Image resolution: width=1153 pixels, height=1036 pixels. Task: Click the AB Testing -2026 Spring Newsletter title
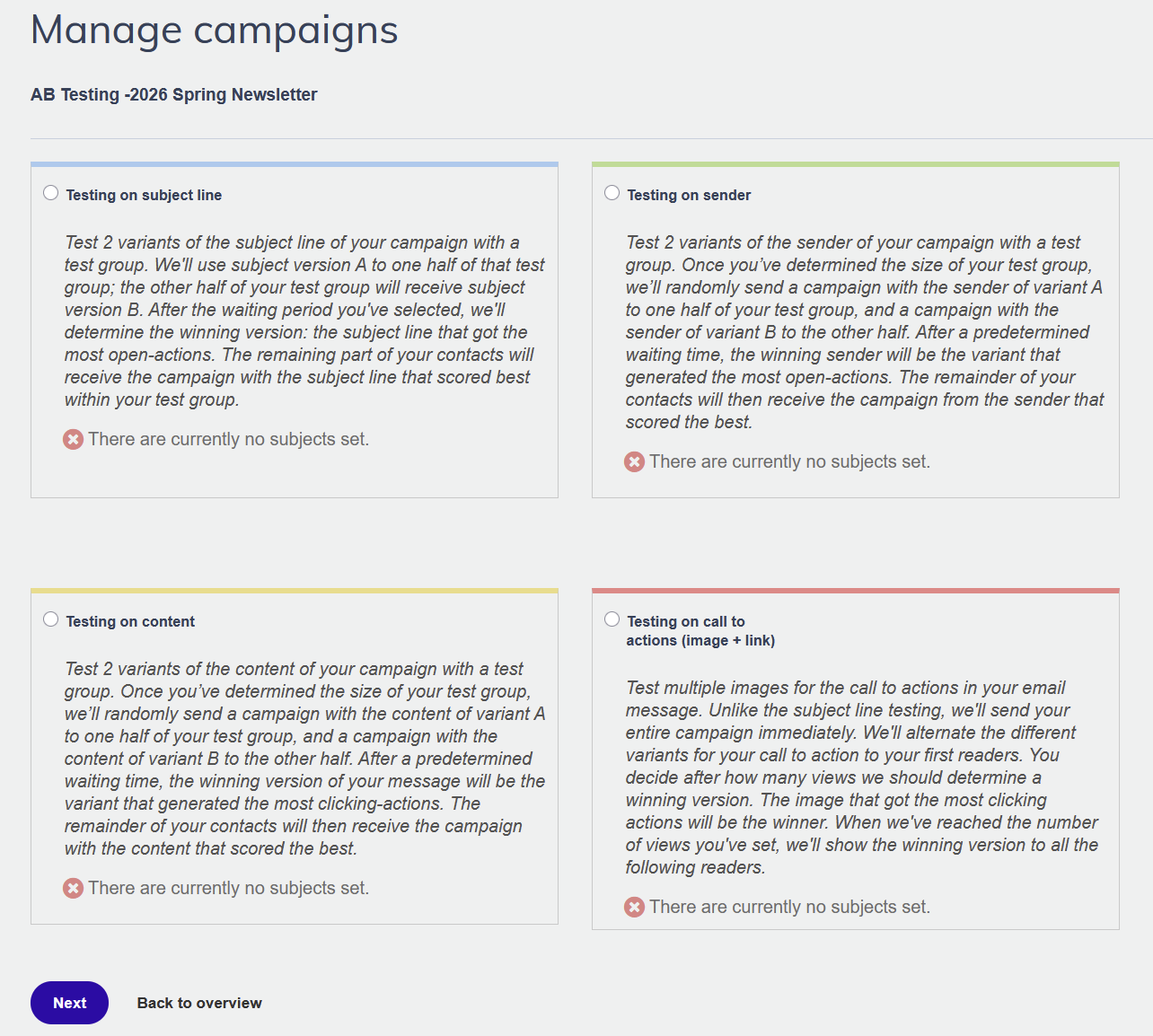tap(174, 94)
